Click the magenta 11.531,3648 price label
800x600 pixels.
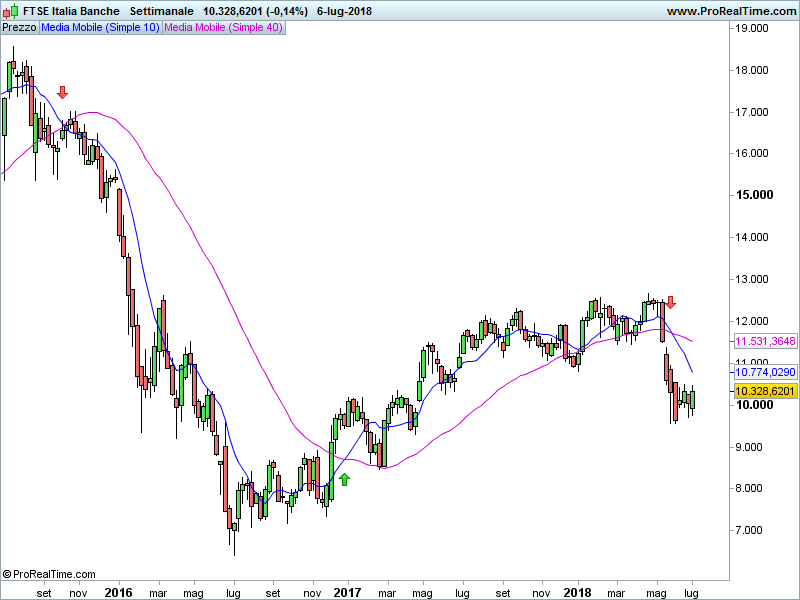(765, 341)
